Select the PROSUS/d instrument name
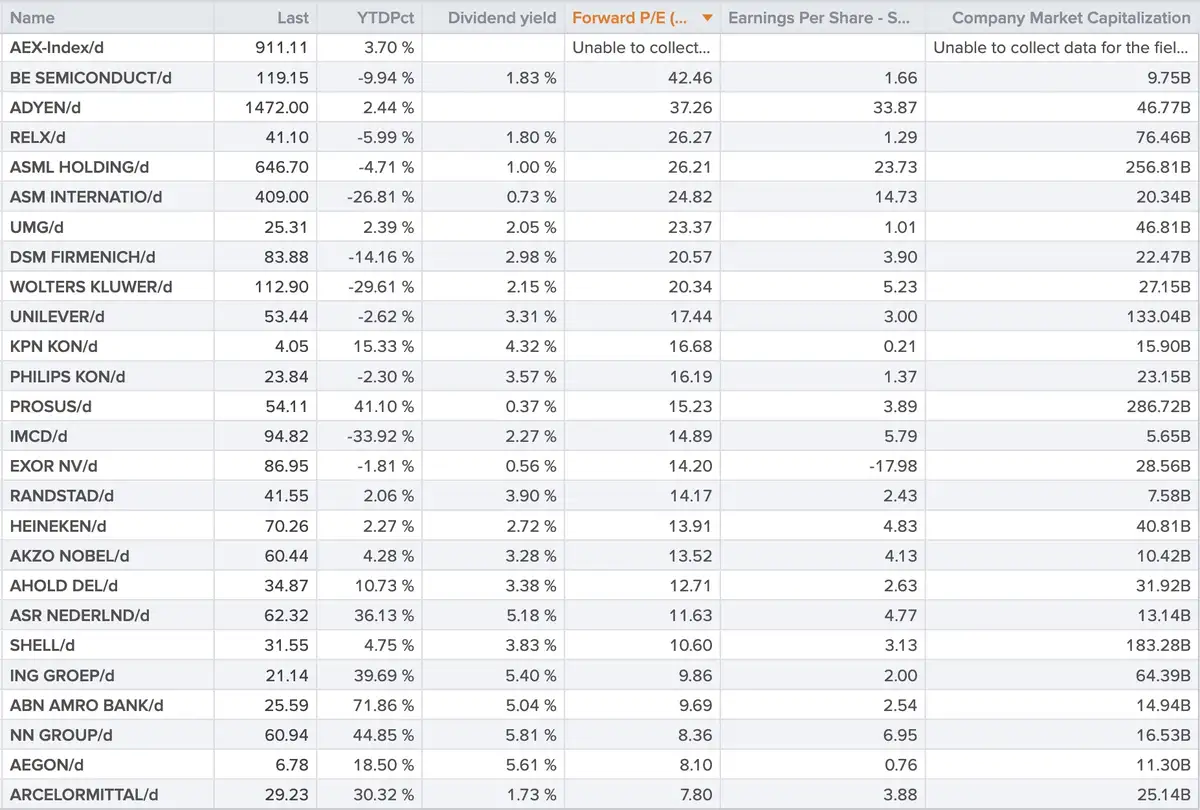 coord(51,407)
